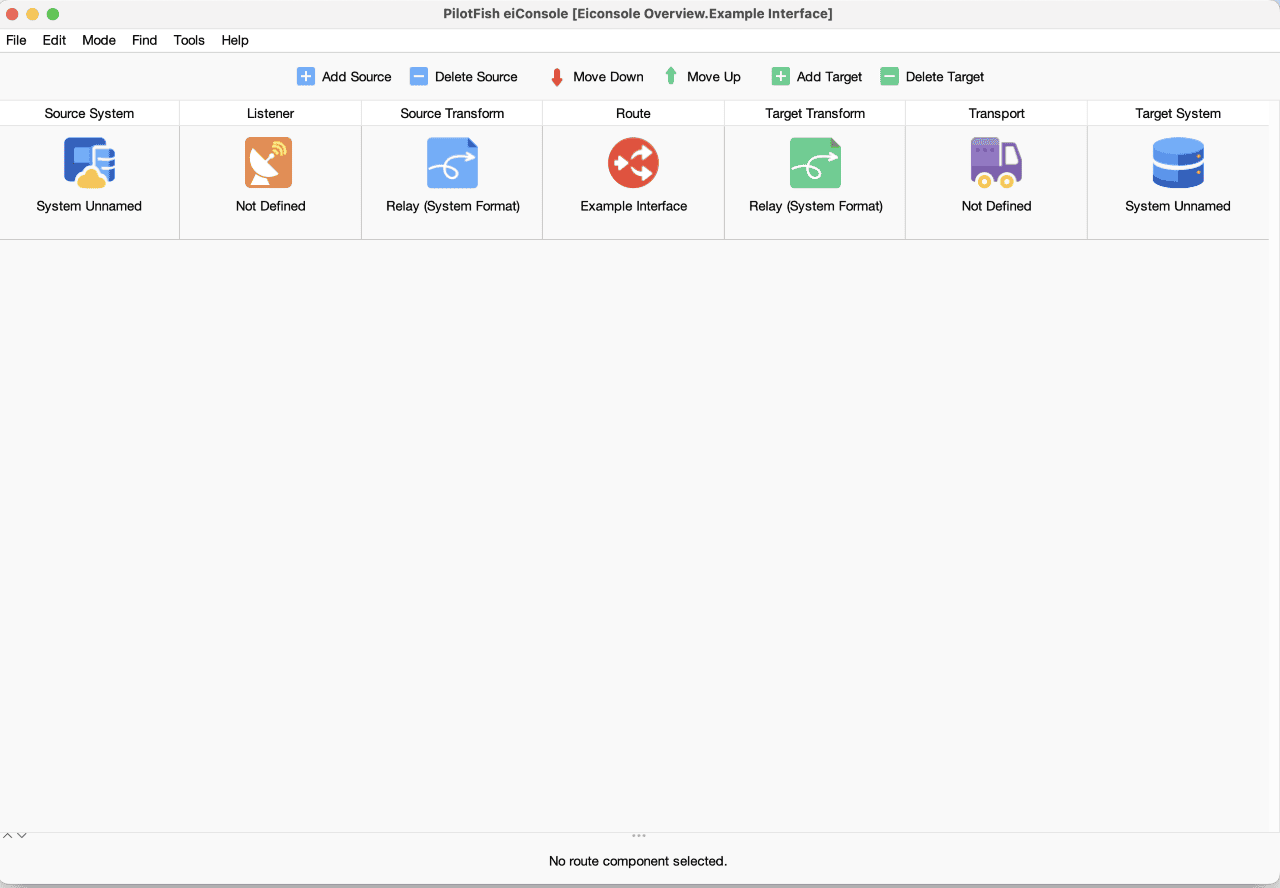
Task: Expand the bottom panel using the down arrow
Action: pyautogui.click(x=21, y=835)
